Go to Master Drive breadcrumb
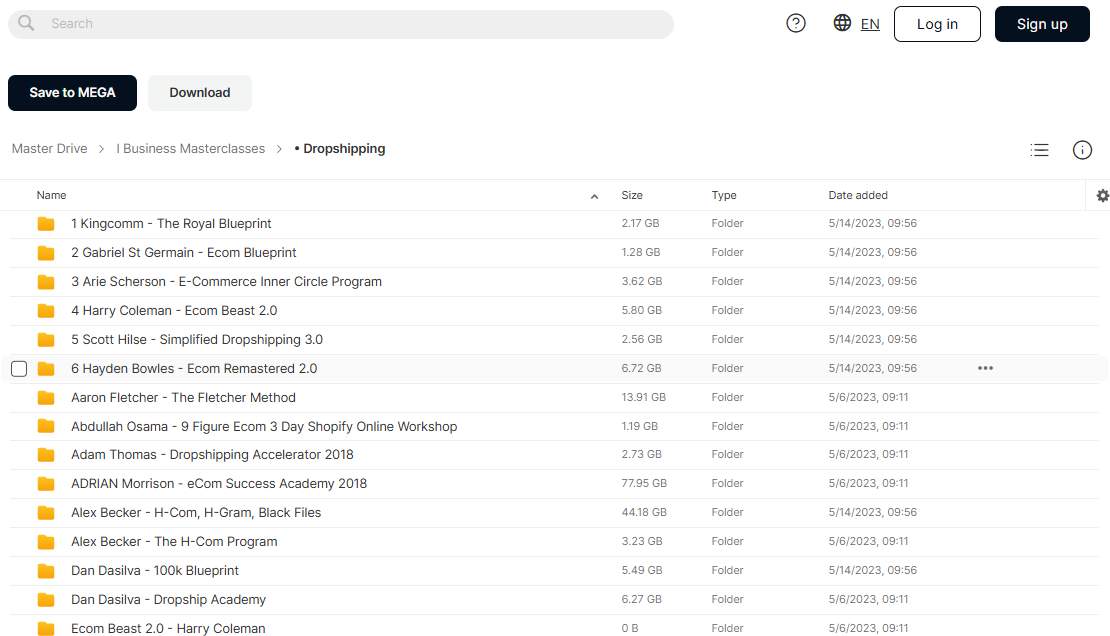This screenshot has width=1110, height=636. [50, 149]
